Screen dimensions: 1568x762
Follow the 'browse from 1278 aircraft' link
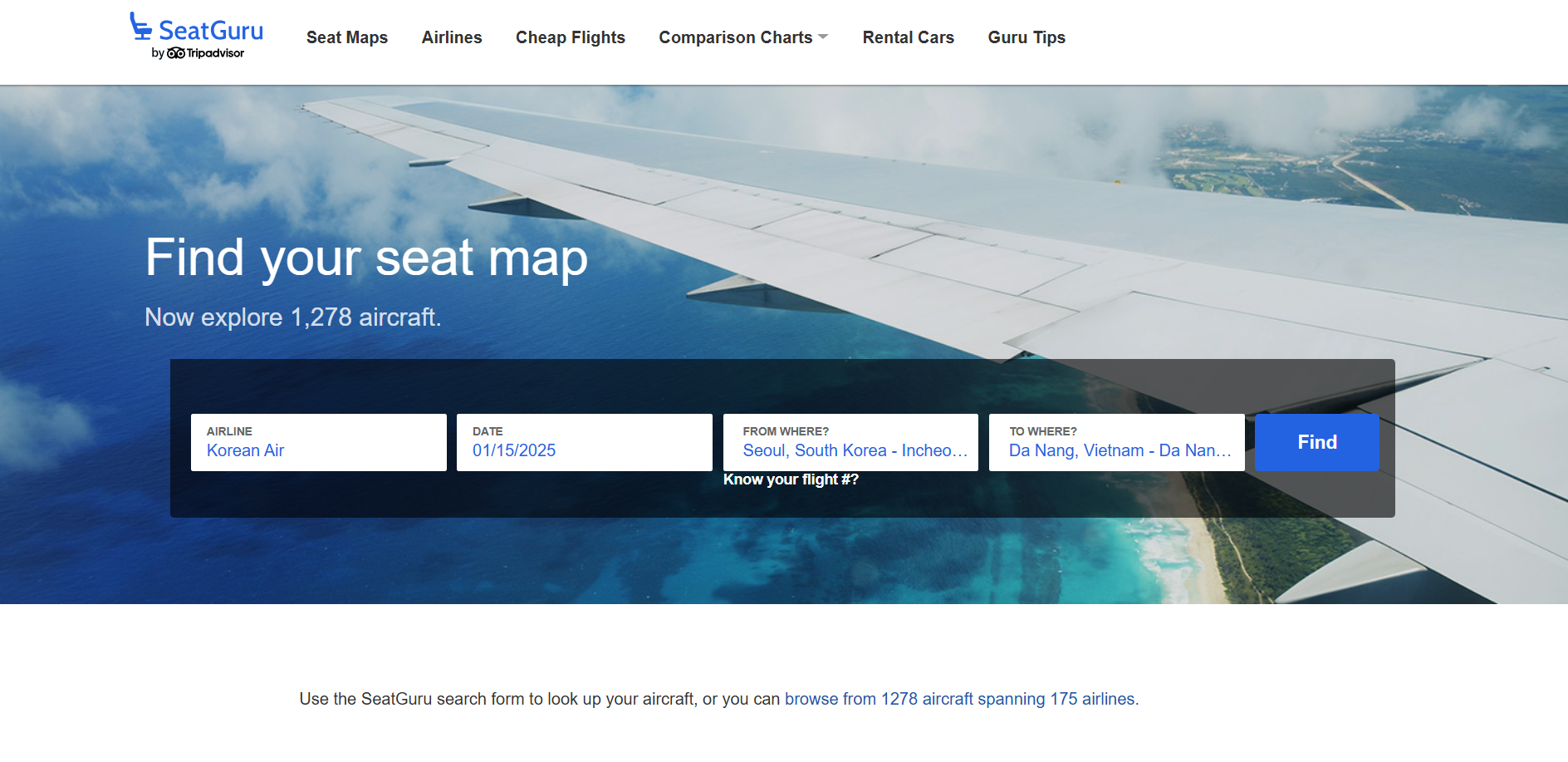point(962,699)
